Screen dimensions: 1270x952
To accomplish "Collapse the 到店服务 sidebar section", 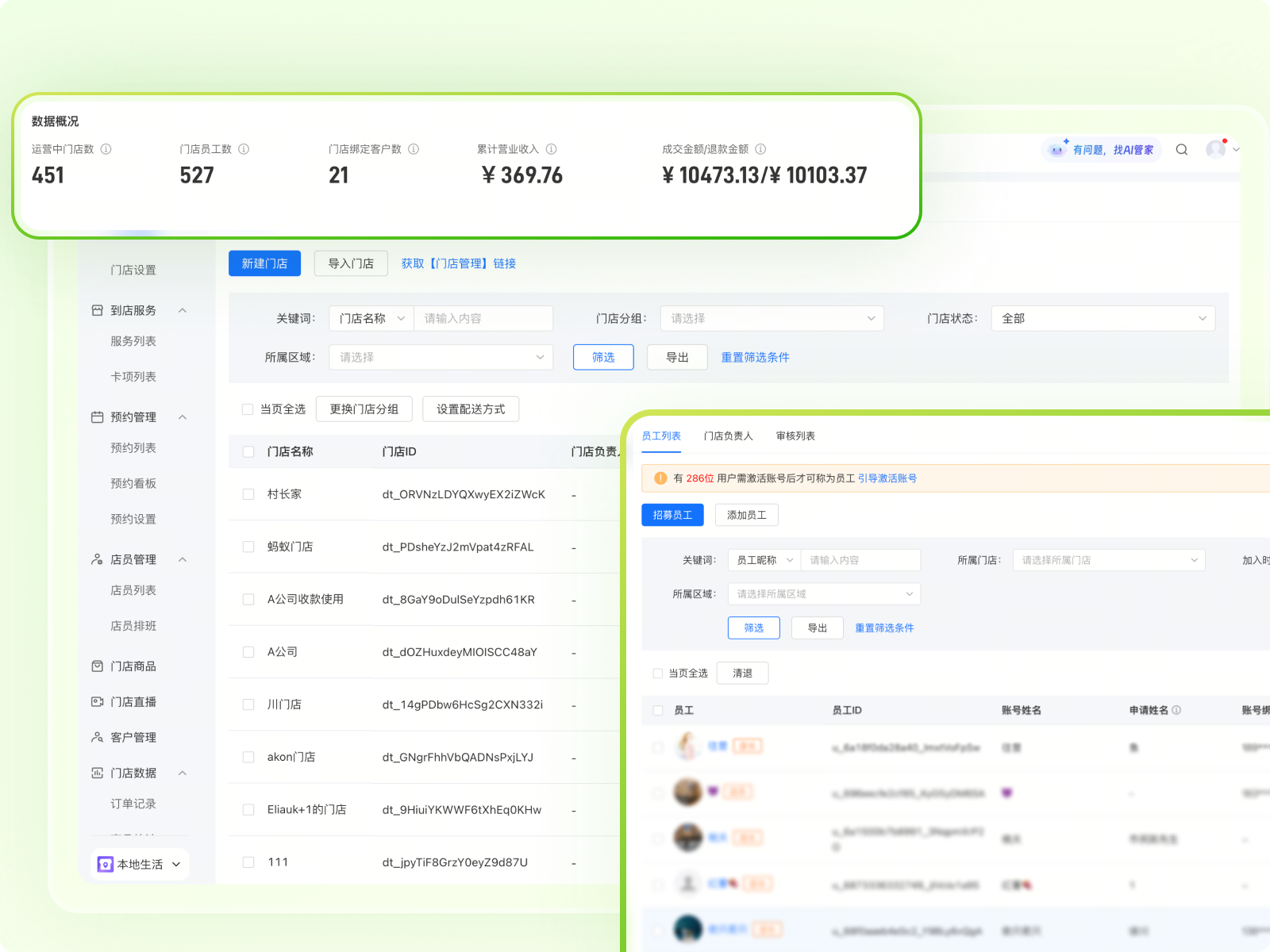I will pos(183,310).
